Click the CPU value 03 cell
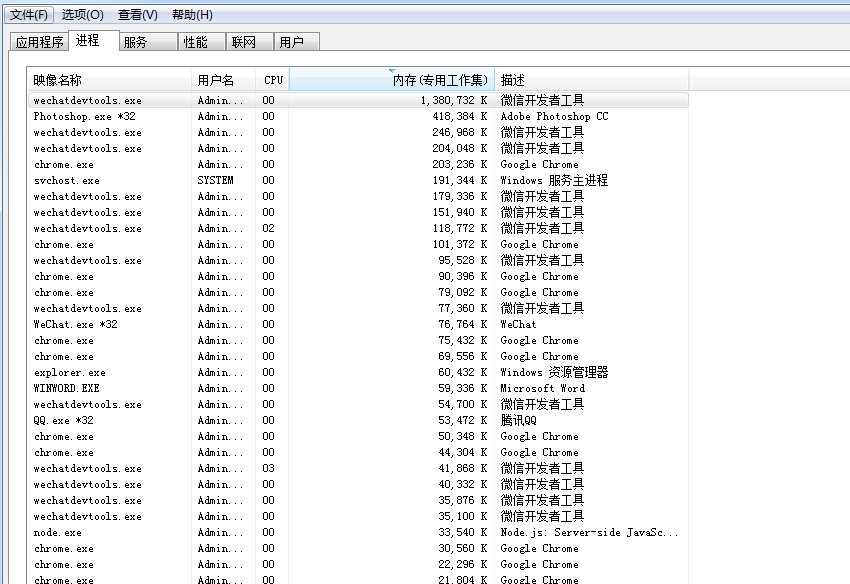Screen dimensions: 850x584 pos(268,468)
